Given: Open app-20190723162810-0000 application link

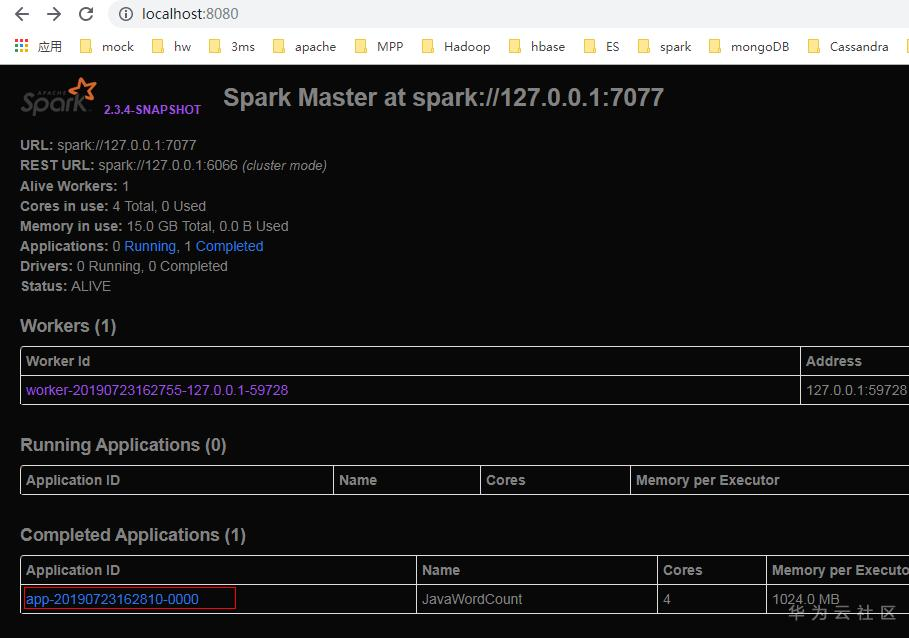Looking at the screenshot, I should click(x=112, y=599).
